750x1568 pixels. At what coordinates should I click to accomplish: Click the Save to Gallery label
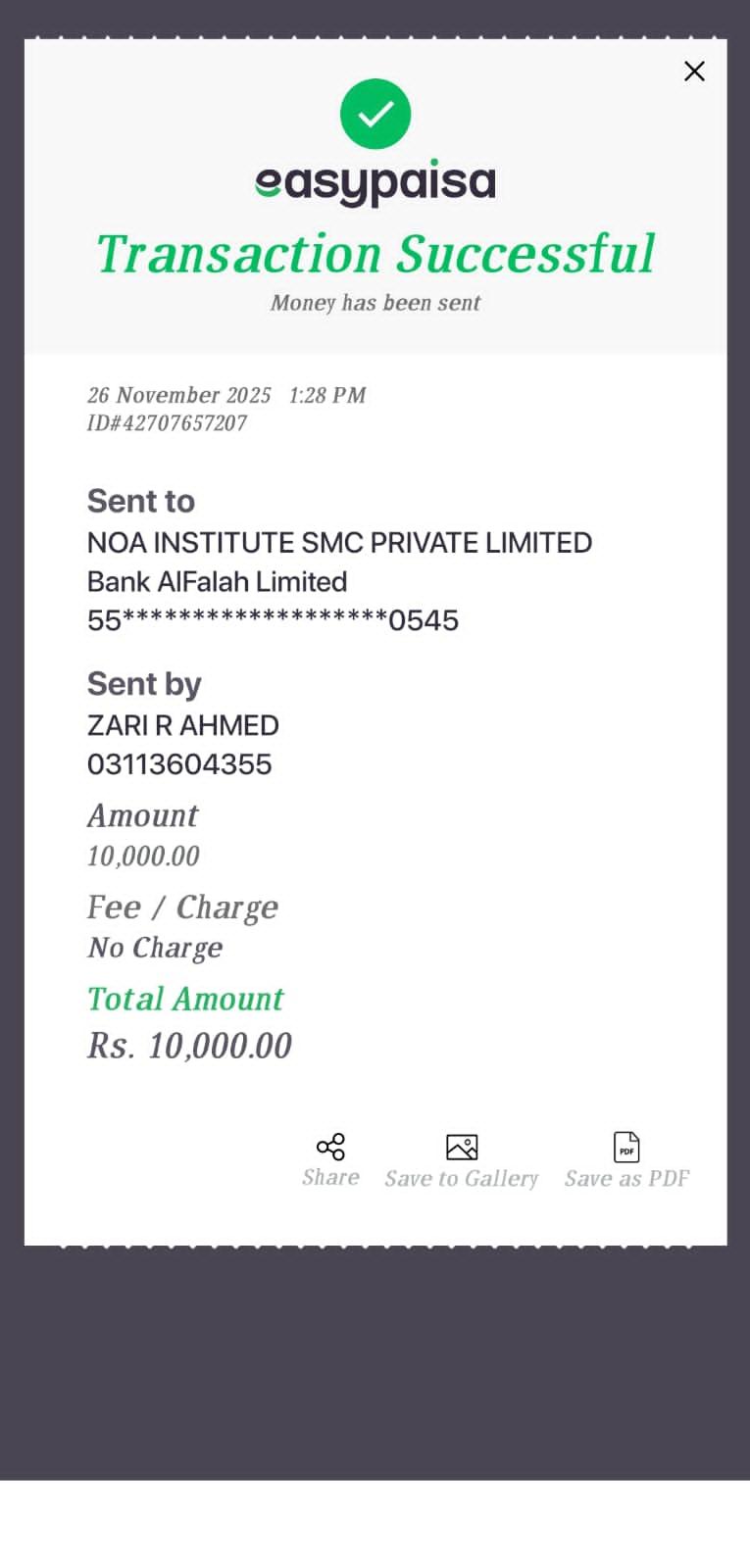[462, 1179]
